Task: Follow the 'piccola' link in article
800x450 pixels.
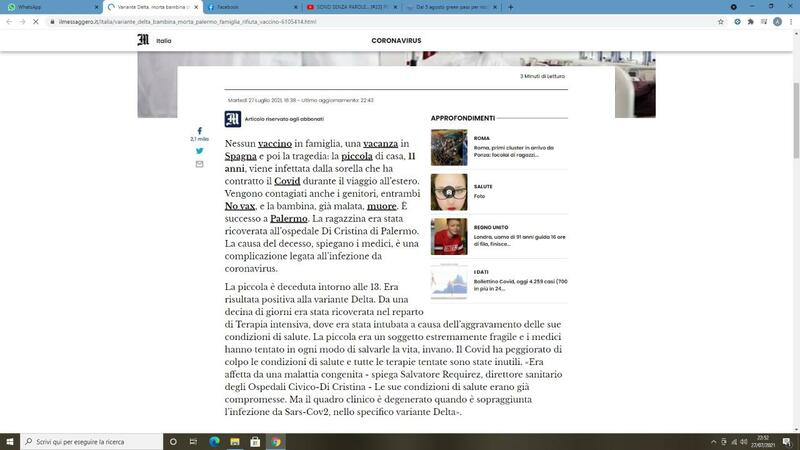Action: (x=357, y=156)
